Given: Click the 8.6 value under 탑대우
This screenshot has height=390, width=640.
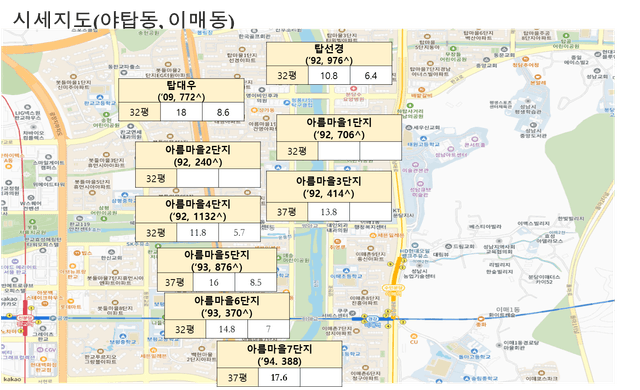Looking at the screenshot, I should pyautogui.click(x=223, y=112).
